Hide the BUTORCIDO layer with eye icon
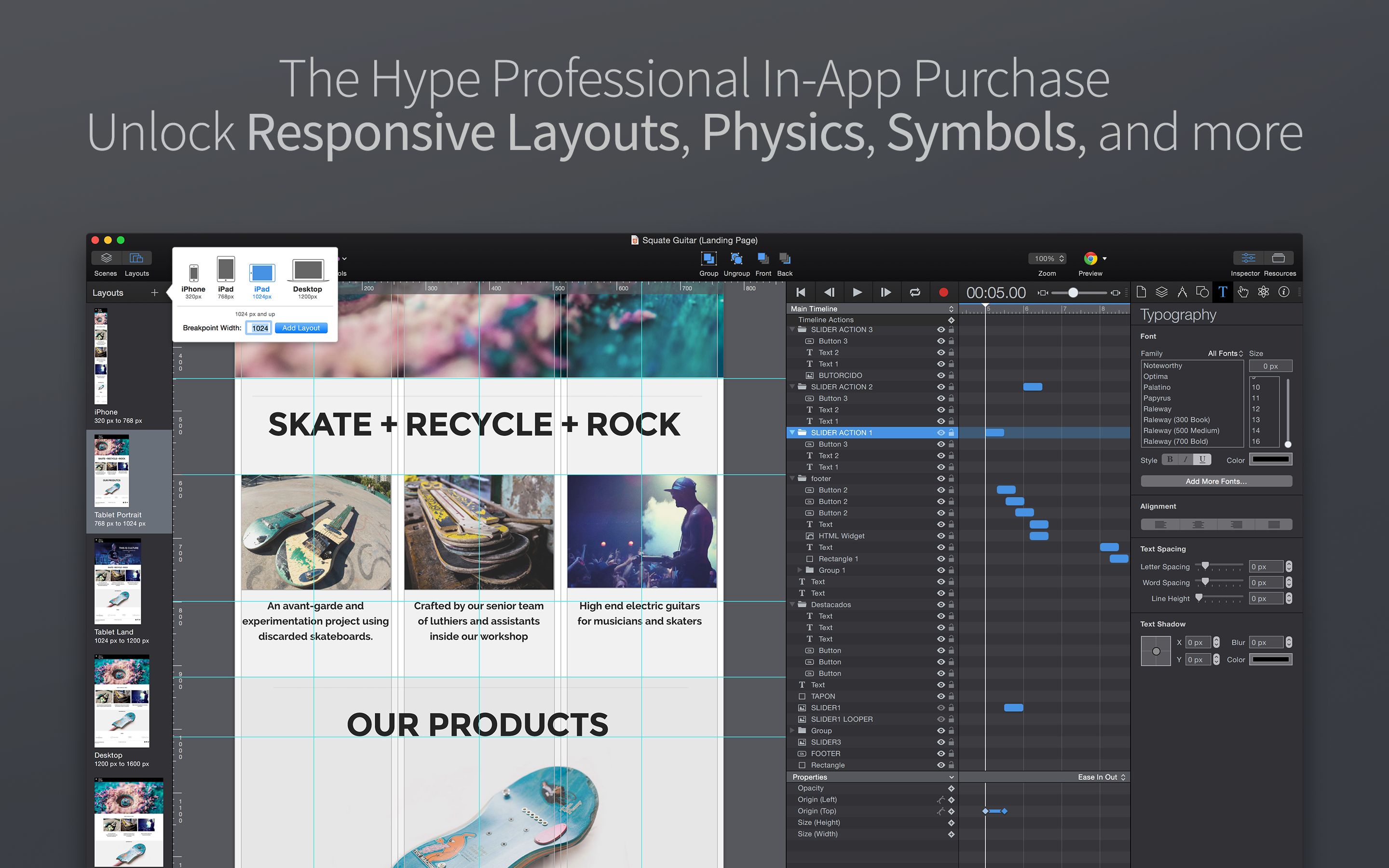Image resolution: width=1389 pixels, height=868 pixels. pos(941,376)
